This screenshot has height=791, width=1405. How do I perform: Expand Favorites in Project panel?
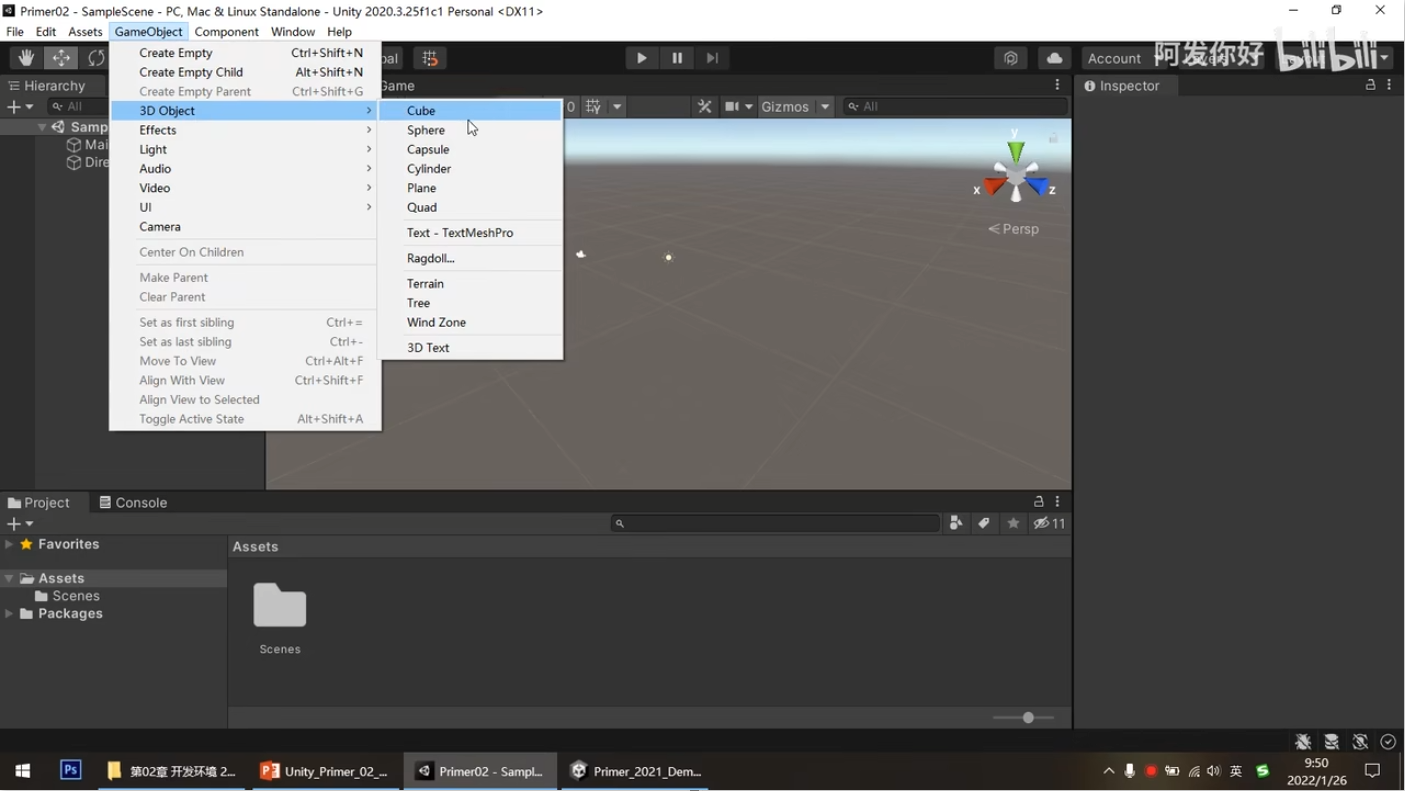click(x=9, y=544)
